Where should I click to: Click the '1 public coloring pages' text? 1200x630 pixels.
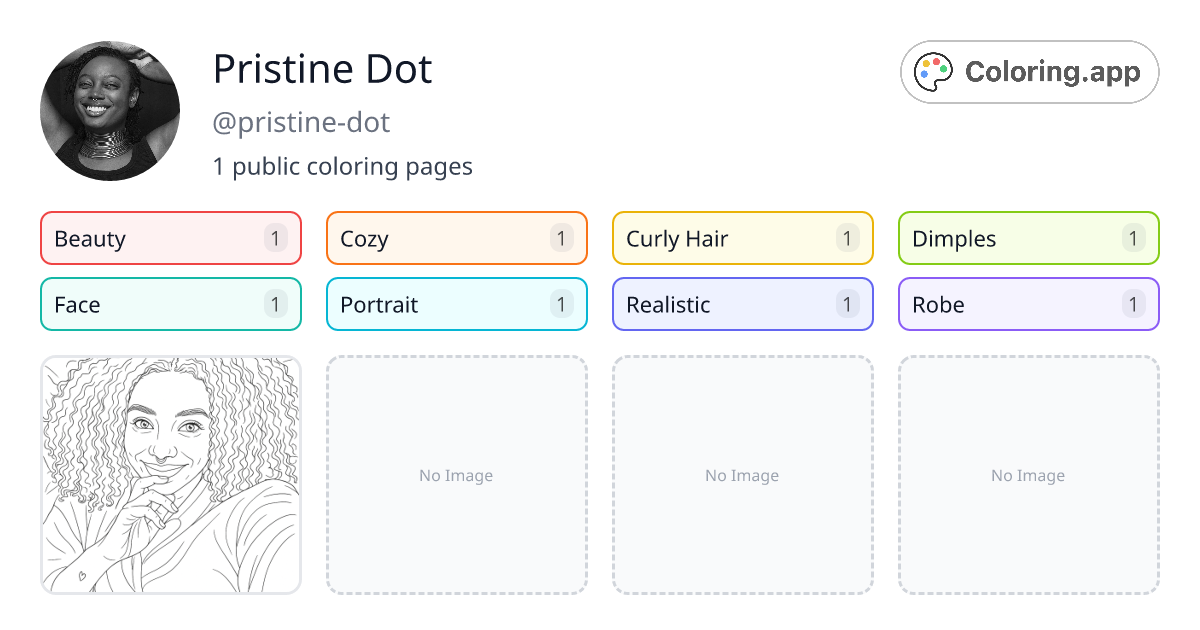343,166
